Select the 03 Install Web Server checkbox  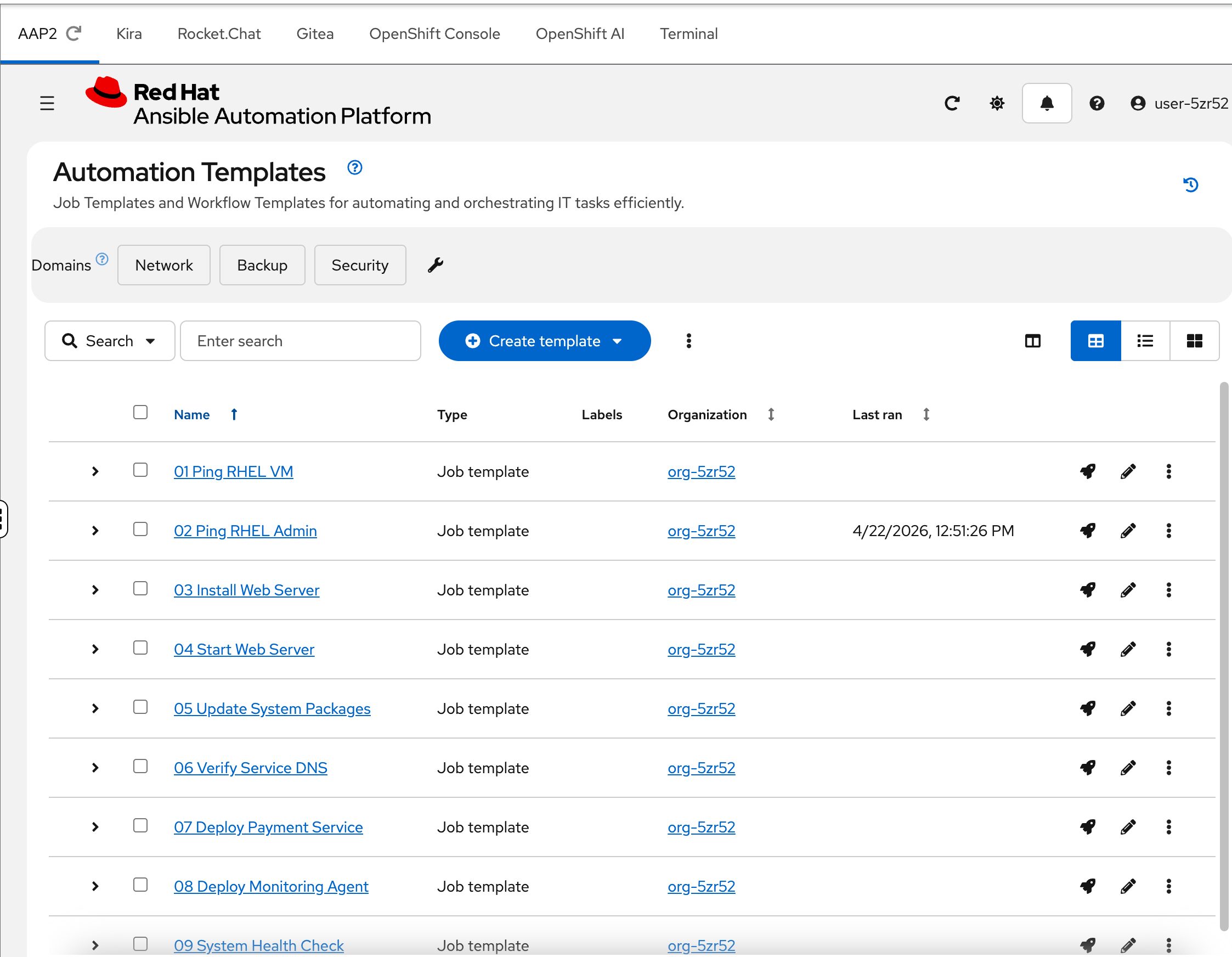140,588
